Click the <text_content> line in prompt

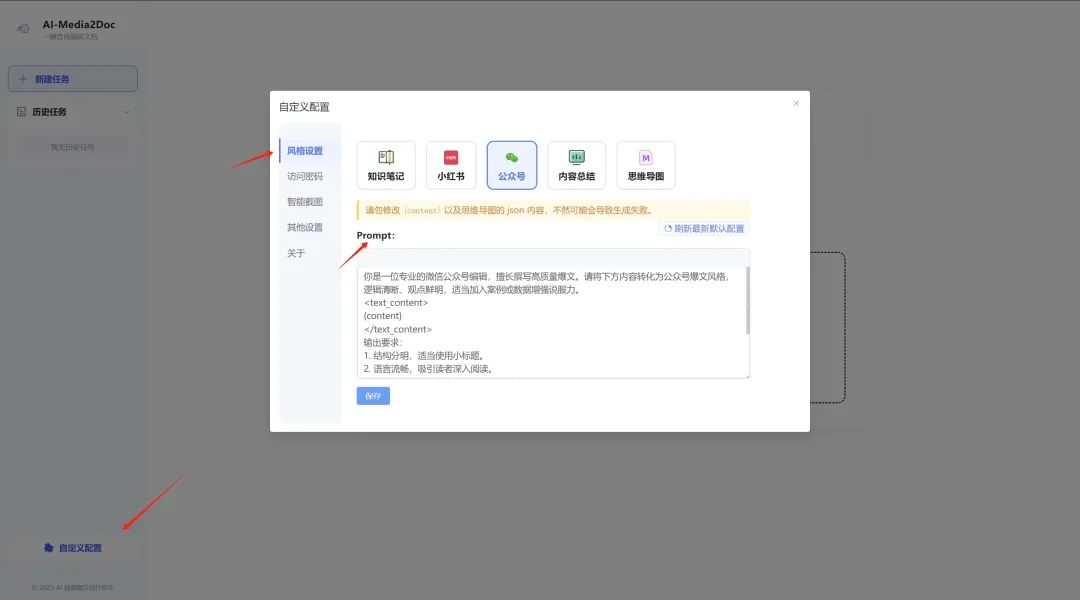click(396, 303)
